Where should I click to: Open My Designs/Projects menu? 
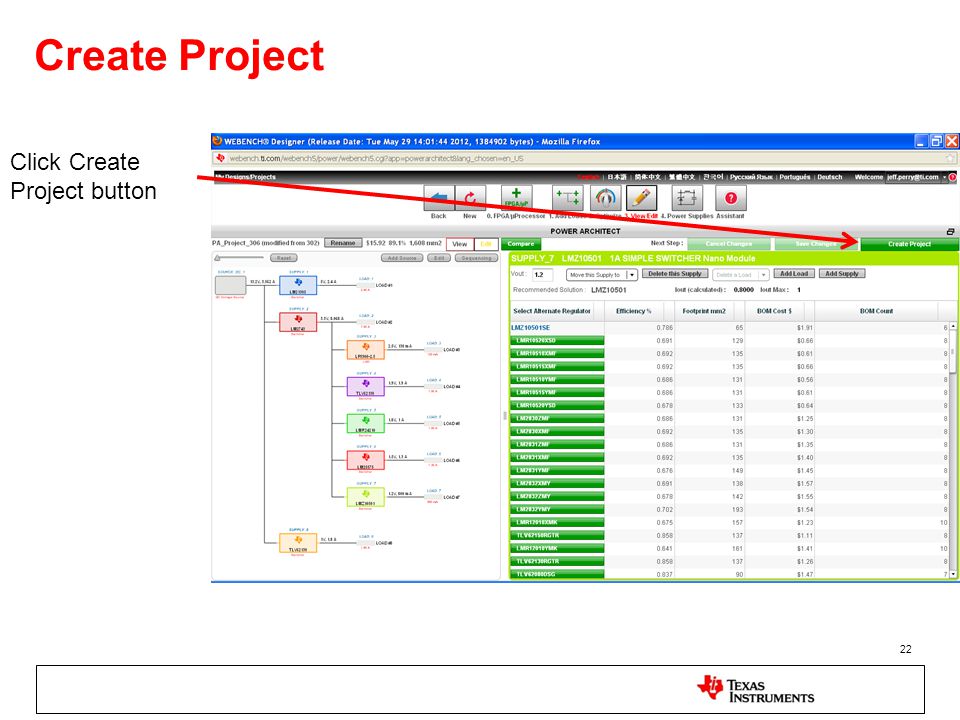[x=246, y=177]
